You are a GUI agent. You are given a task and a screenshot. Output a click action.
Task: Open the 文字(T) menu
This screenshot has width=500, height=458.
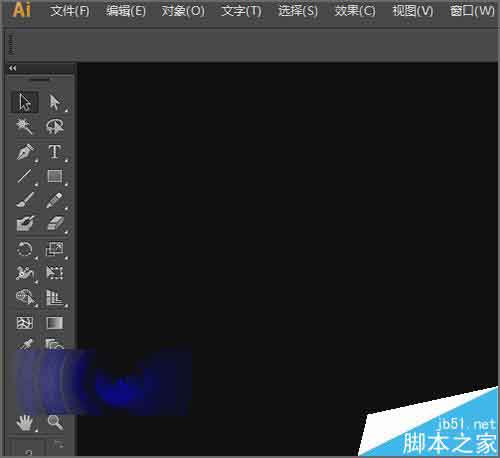click(241, 11)
